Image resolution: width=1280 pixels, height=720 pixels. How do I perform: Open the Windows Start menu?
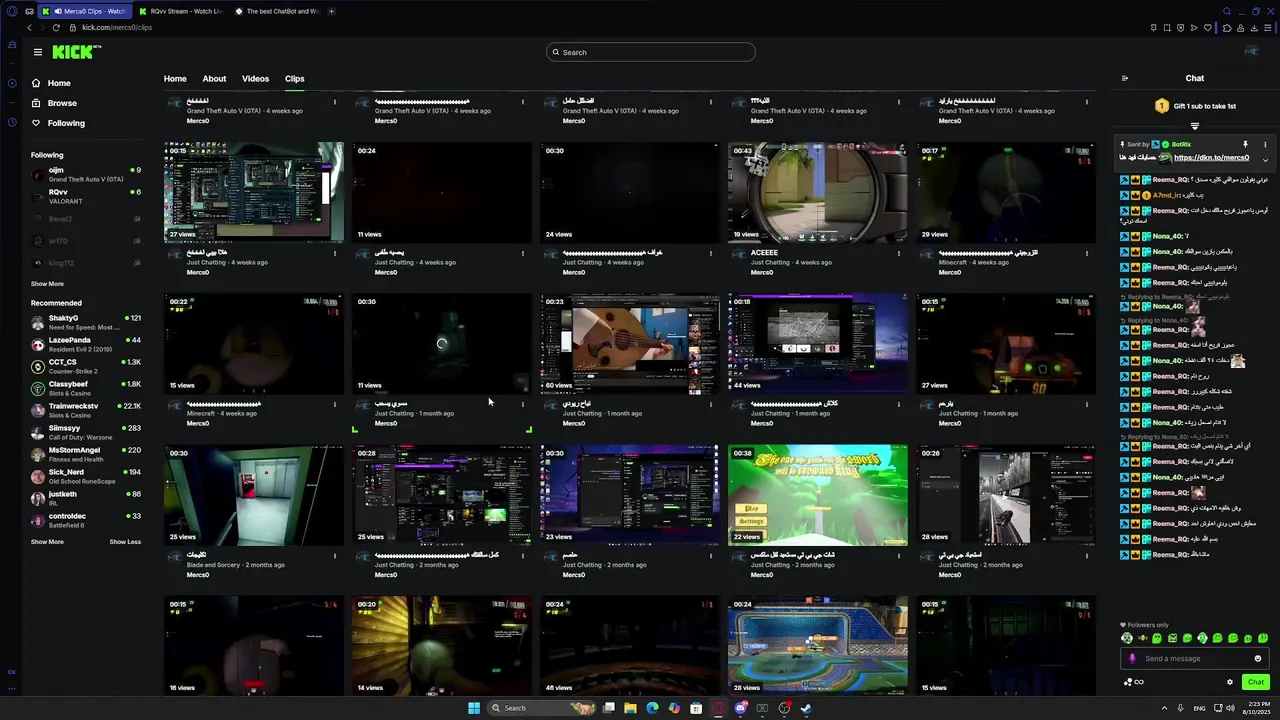474,708
